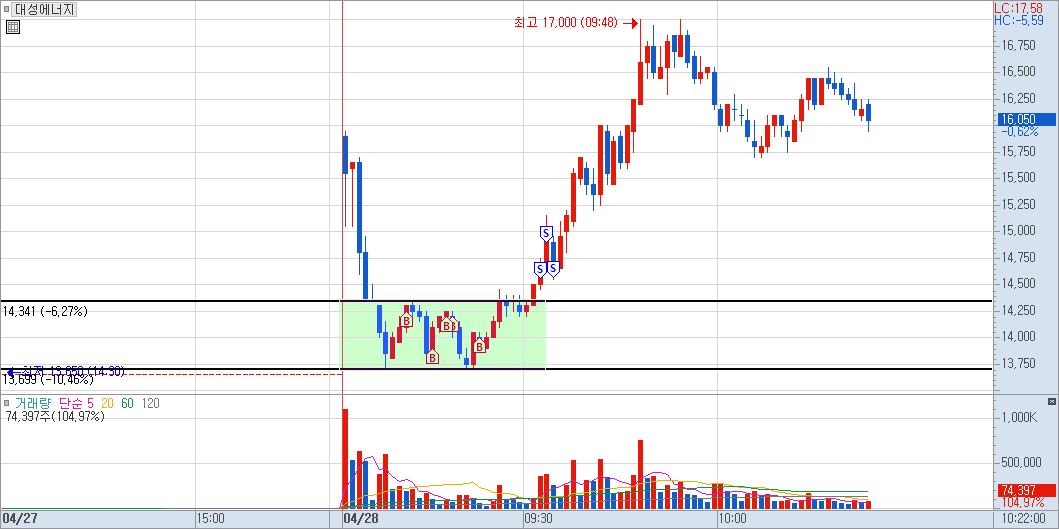
Task: Click the 15:00 time axis label
Action: tap(210, 518)
